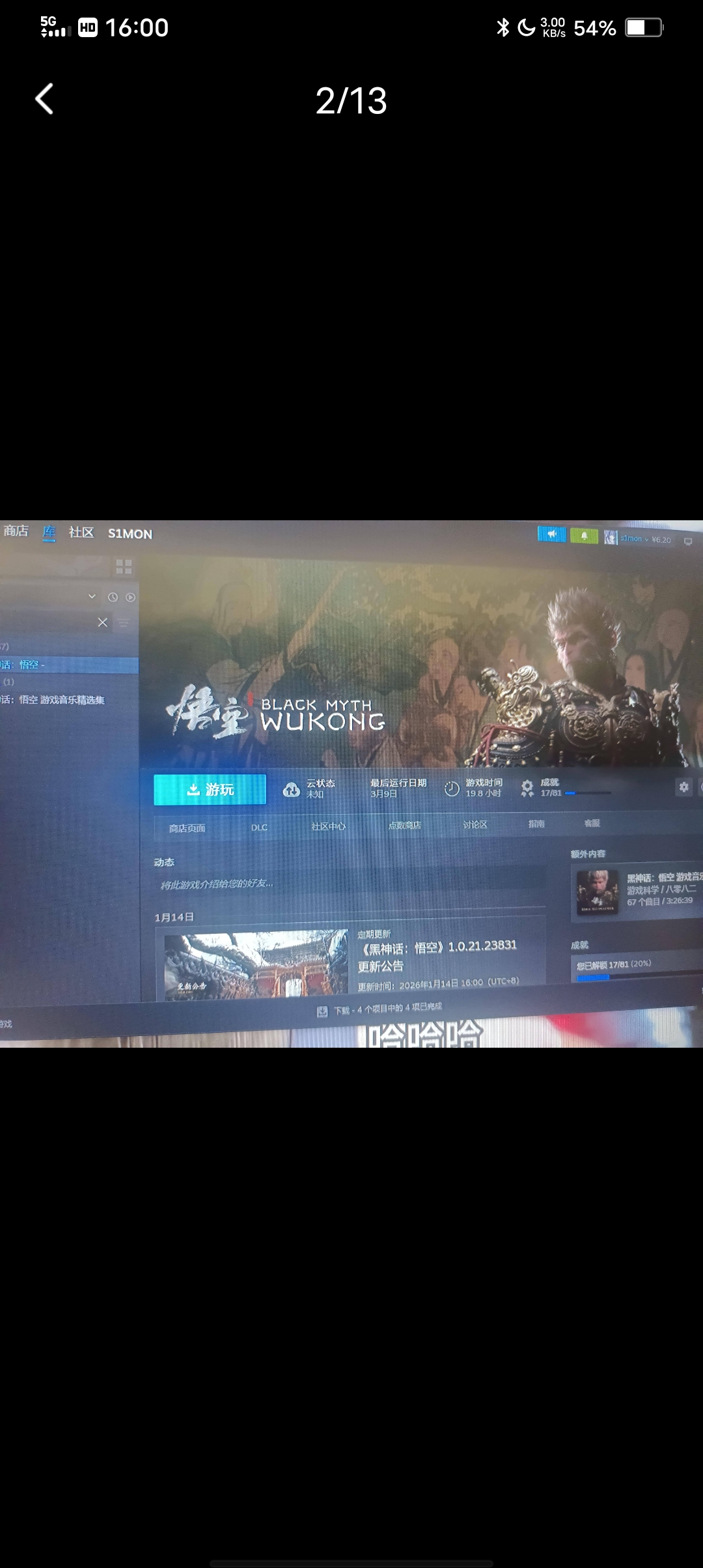Click the recent activity clock icon
Image resolution: width=703 pixels, height=1568 pixels.
coord(113,597)
